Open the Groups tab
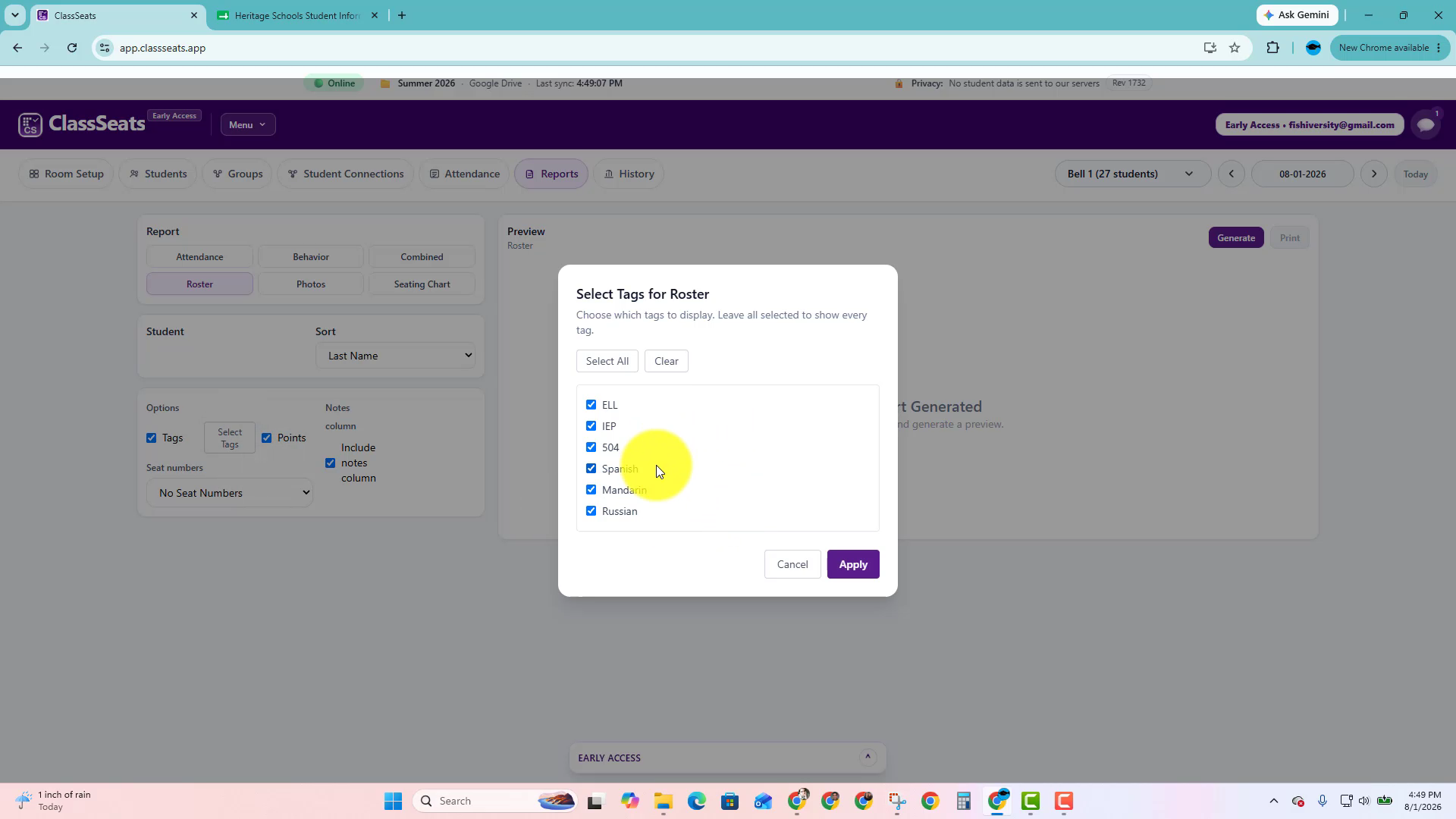Screen dimensions: 1456x819 coord(237,174)
